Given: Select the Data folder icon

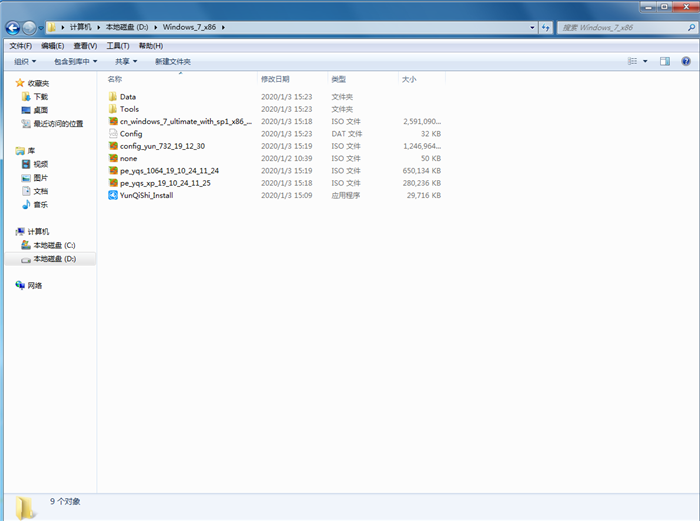Looking at the screenshot, I should [113, 96].
